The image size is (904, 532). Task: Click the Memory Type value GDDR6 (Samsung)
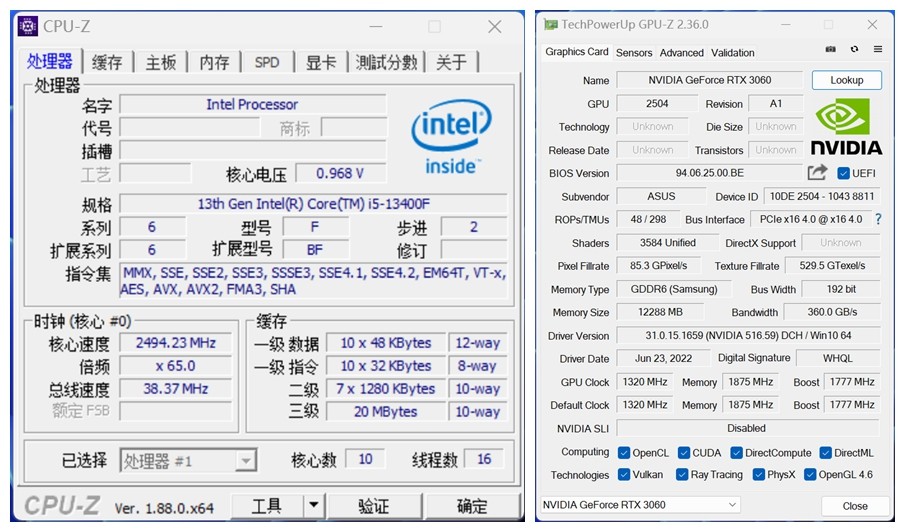pyautogui.click(x=674, y=289)
